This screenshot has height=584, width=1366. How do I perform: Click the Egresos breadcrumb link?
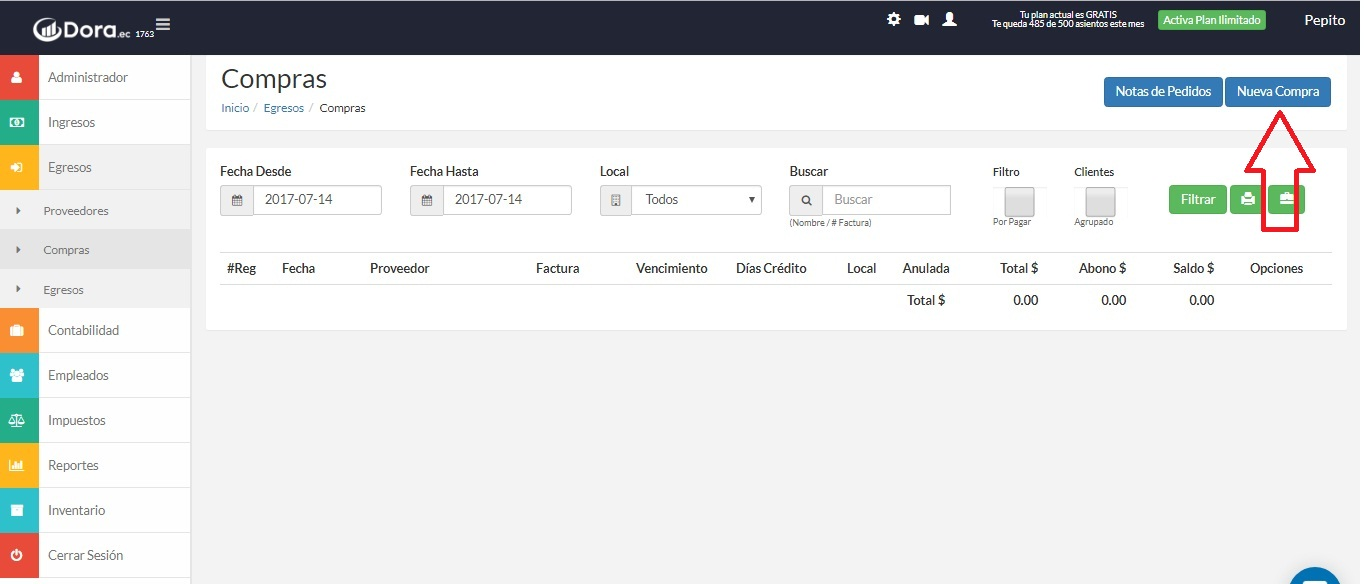[284, 108]
